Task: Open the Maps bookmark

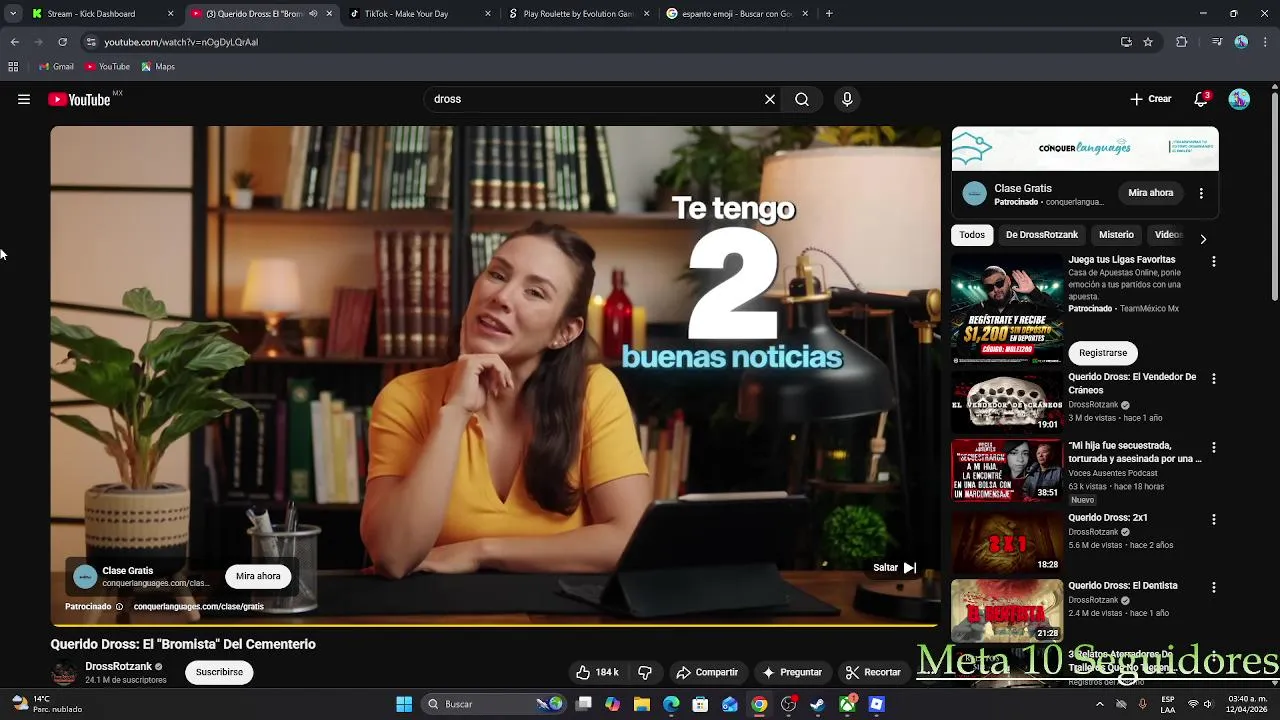Action: pyautogui.click(x=158, y=67)
